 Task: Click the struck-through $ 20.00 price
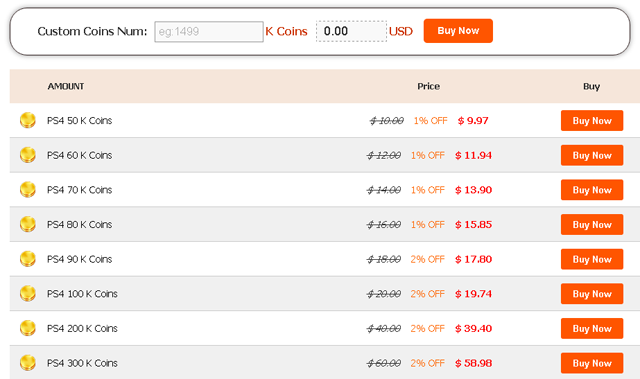click(x=384, y=294)
